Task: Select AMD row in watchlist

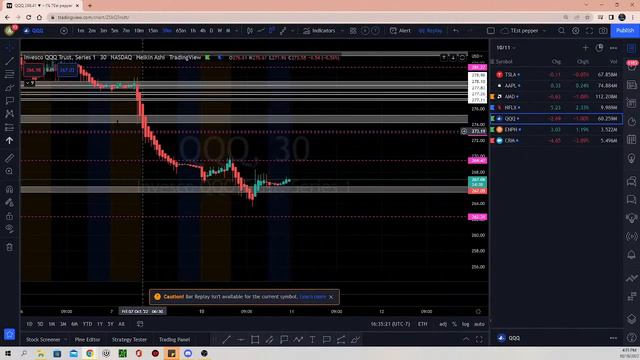Action: coord(557,97)
